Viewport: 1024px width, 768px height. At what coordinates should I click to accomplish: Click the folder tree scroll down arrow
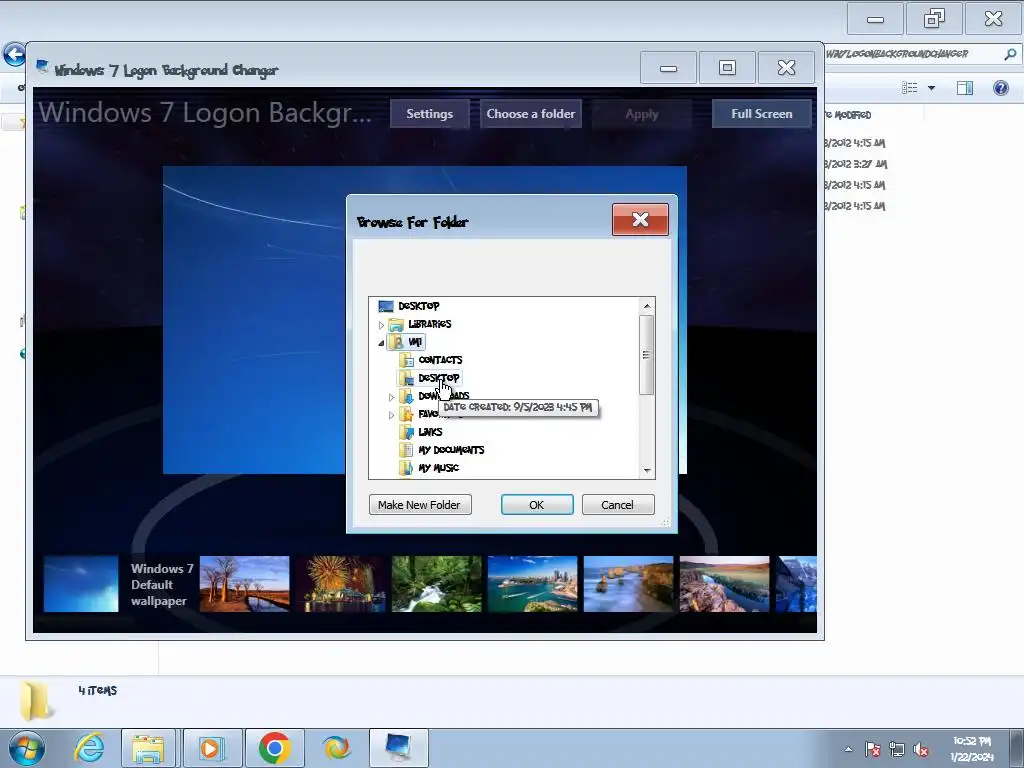tap(647, 470)
